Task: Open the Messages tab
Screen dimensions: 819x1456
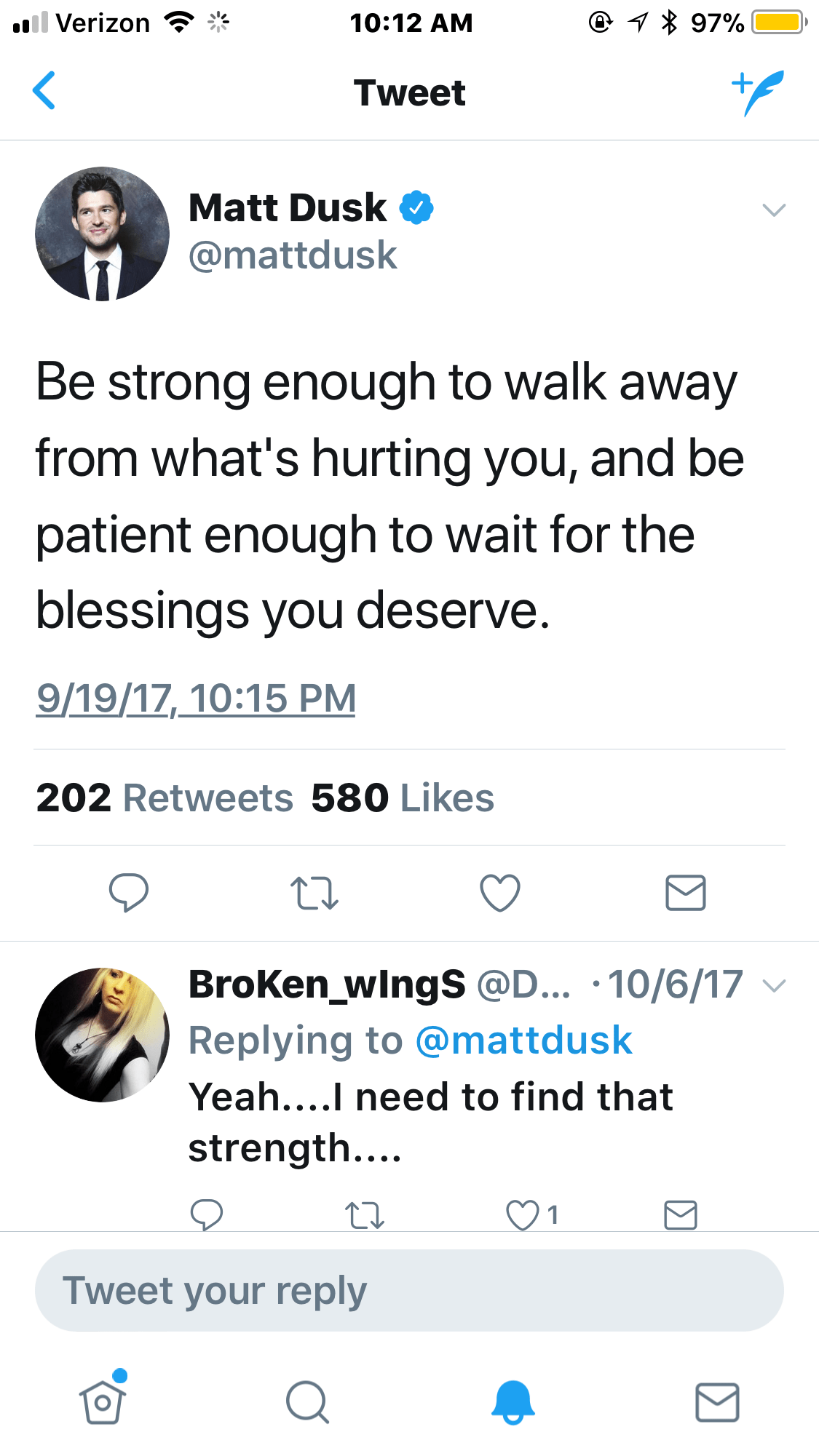Action: tap(717, 1401)
